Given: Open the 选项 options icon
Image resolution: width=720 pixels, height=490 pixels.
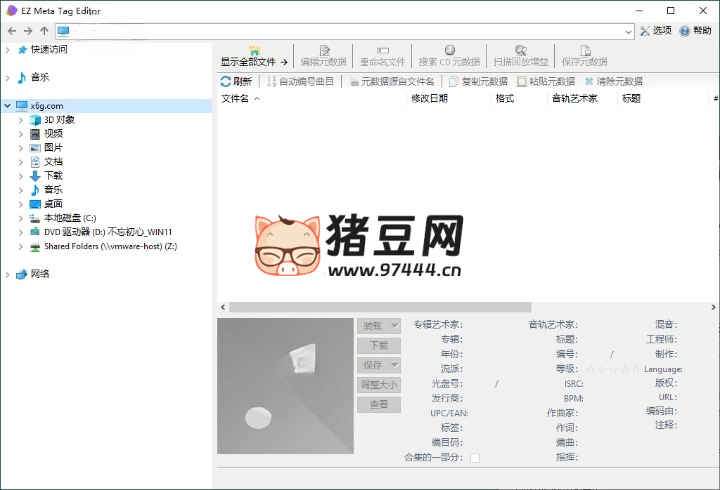Looking at the screenshot, I should 645,31.
